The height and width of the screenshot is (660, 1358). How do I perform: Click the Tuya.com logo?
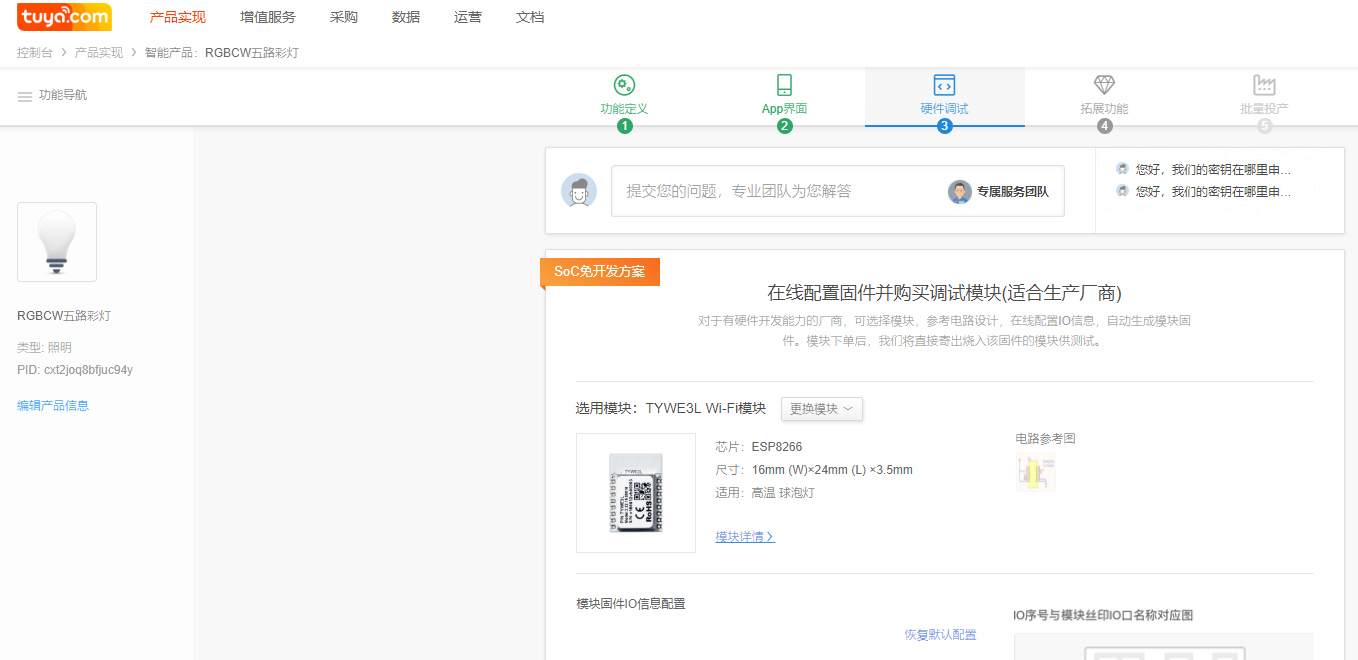[64, 17]
